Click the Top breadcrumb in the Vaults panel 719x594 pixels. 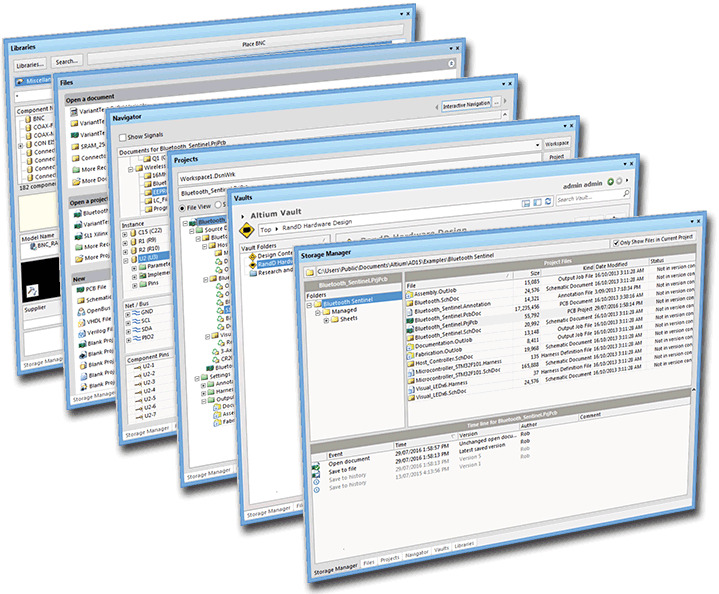[x=266, y=229]
